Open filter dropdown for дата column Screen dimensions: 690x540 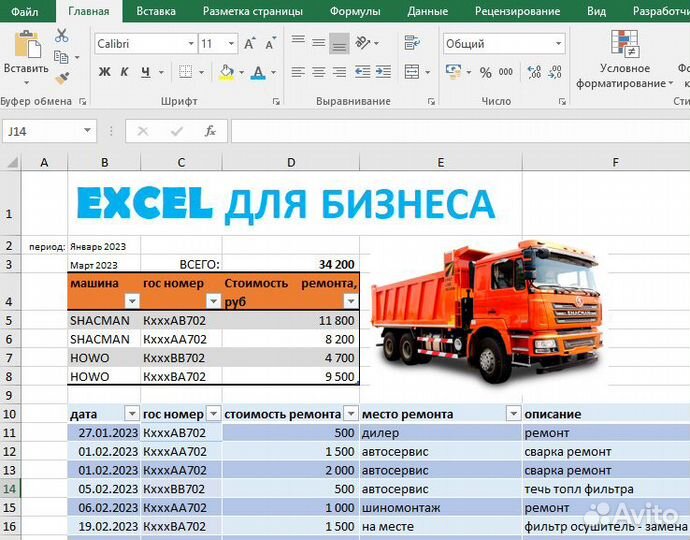click(132, 414)
